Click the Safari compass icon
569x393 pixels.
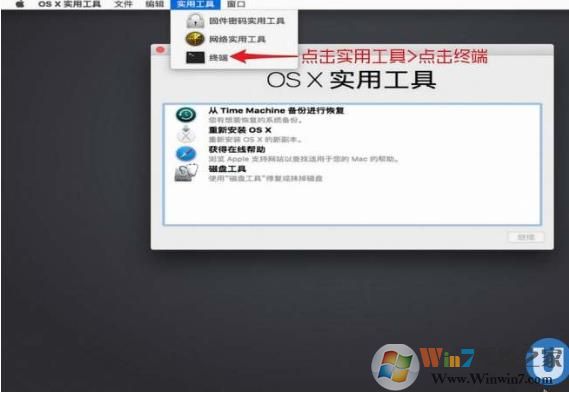[186, 154]
